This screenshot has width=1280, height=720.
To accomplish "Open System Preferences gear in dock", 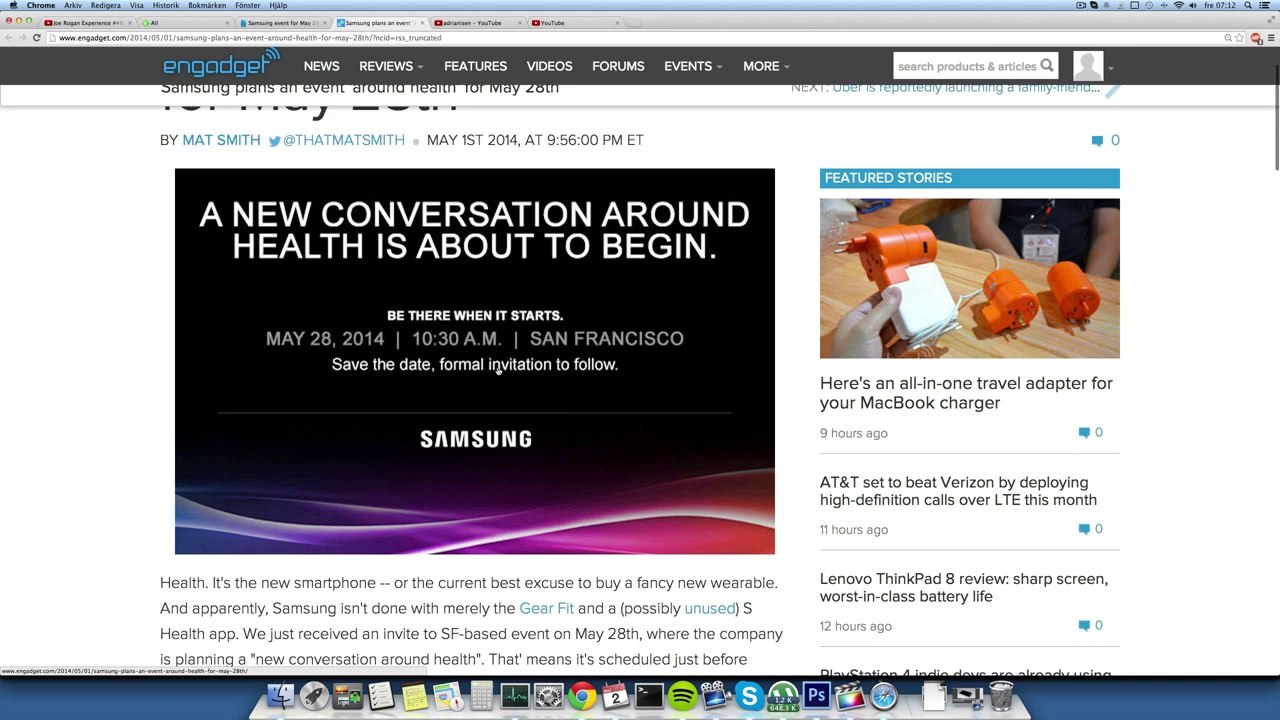I will coord(549,696).
